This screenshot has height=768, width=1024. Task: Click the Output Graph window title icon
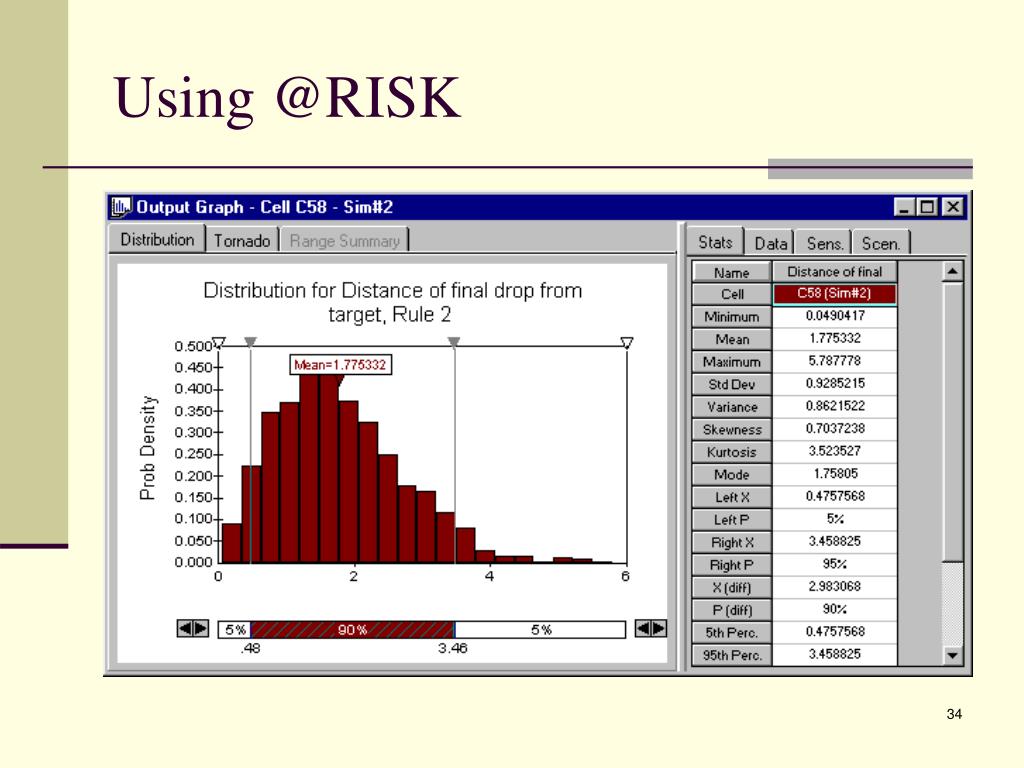point(120,207)
